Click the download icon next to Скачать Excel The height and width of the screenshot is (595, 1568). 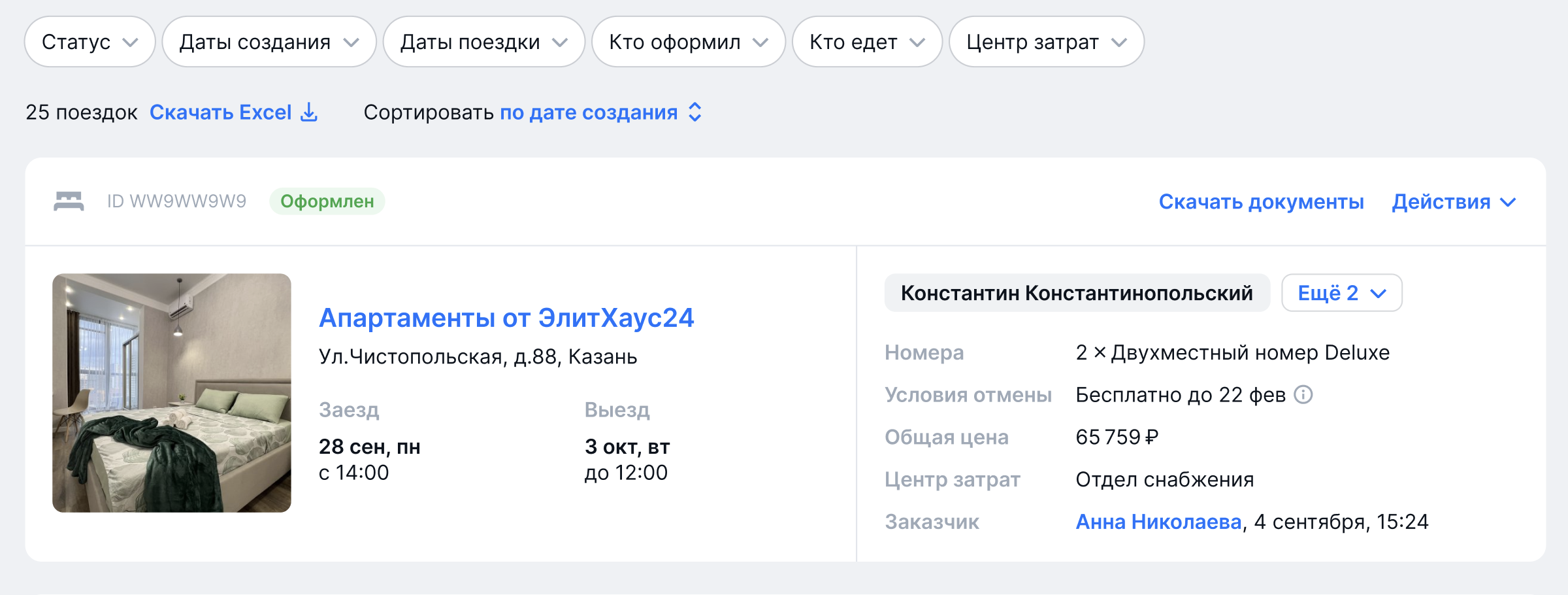click(x=309, y=112)
